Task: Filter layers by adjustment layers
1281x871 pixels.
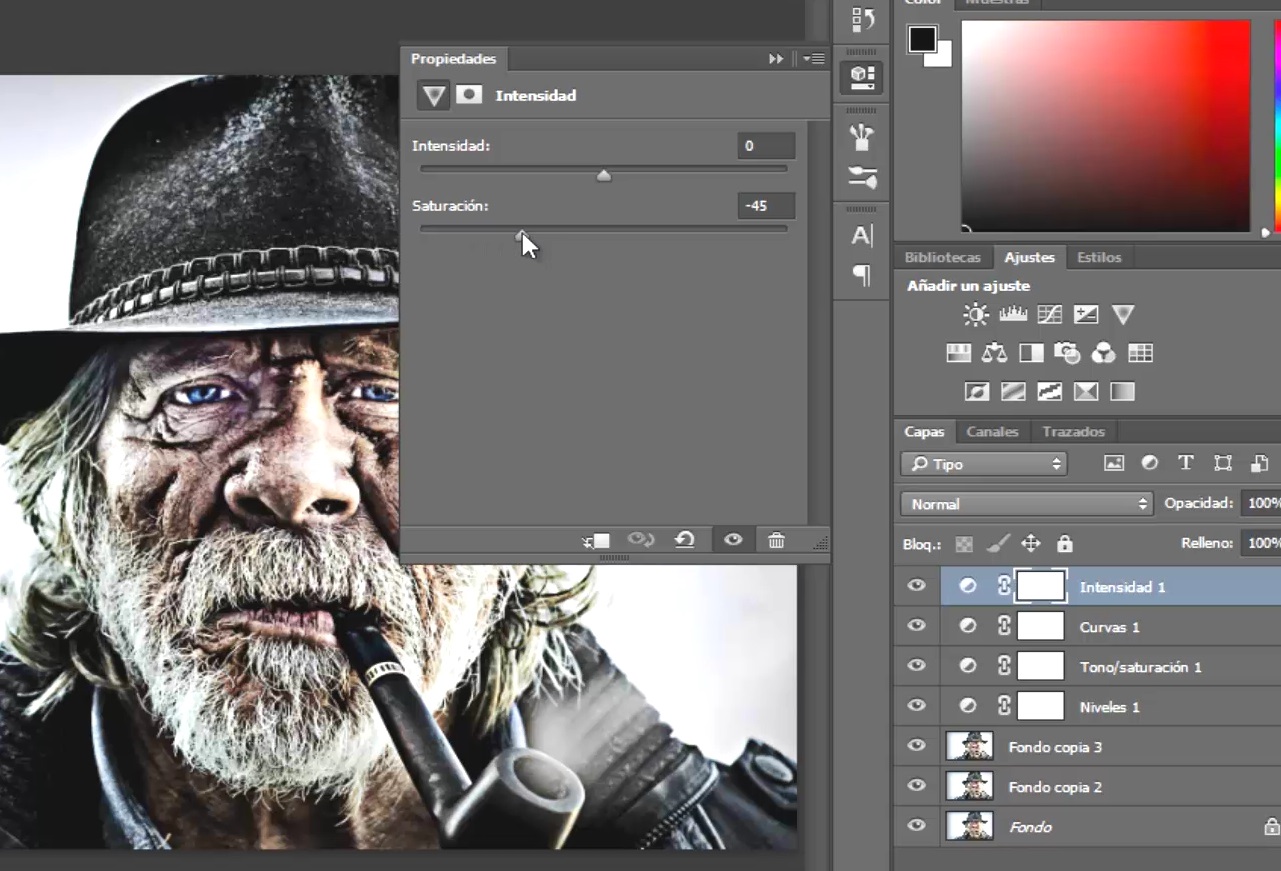Action: tap(1150, 463)
